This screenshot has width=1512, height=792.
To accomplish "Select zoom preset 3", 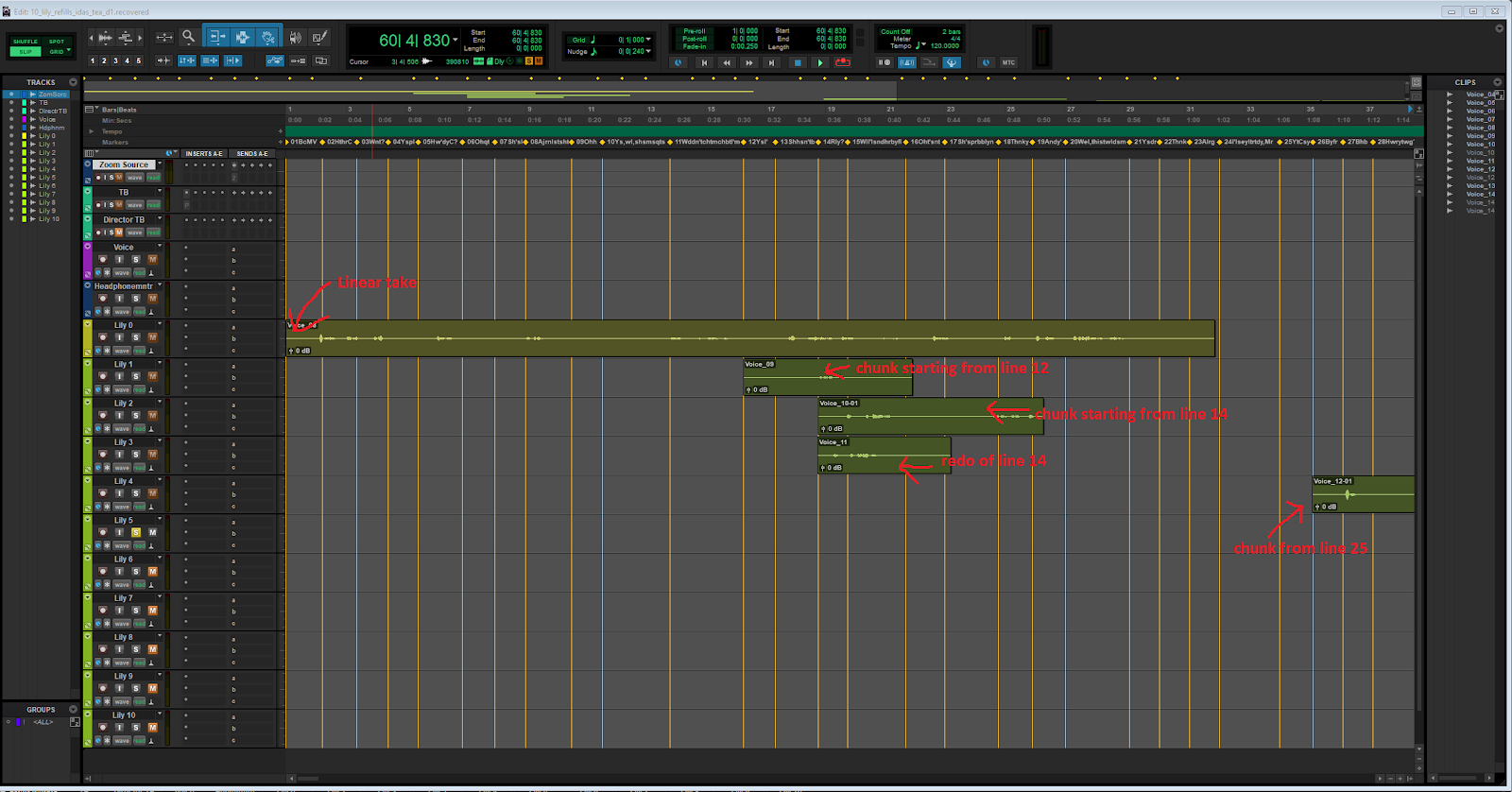I will (x=115, y=60).
